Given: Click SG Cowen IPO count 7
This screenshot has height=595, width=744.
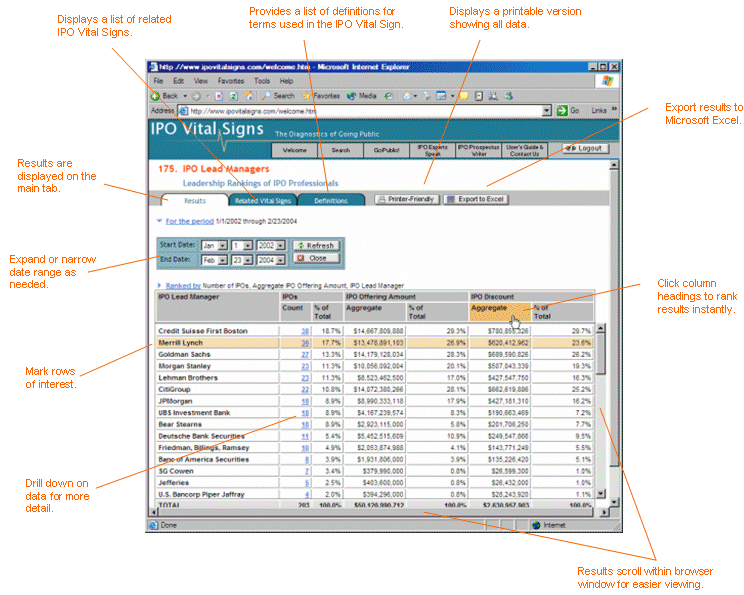Looking at the screenshot, I should [x=307, y=472].
